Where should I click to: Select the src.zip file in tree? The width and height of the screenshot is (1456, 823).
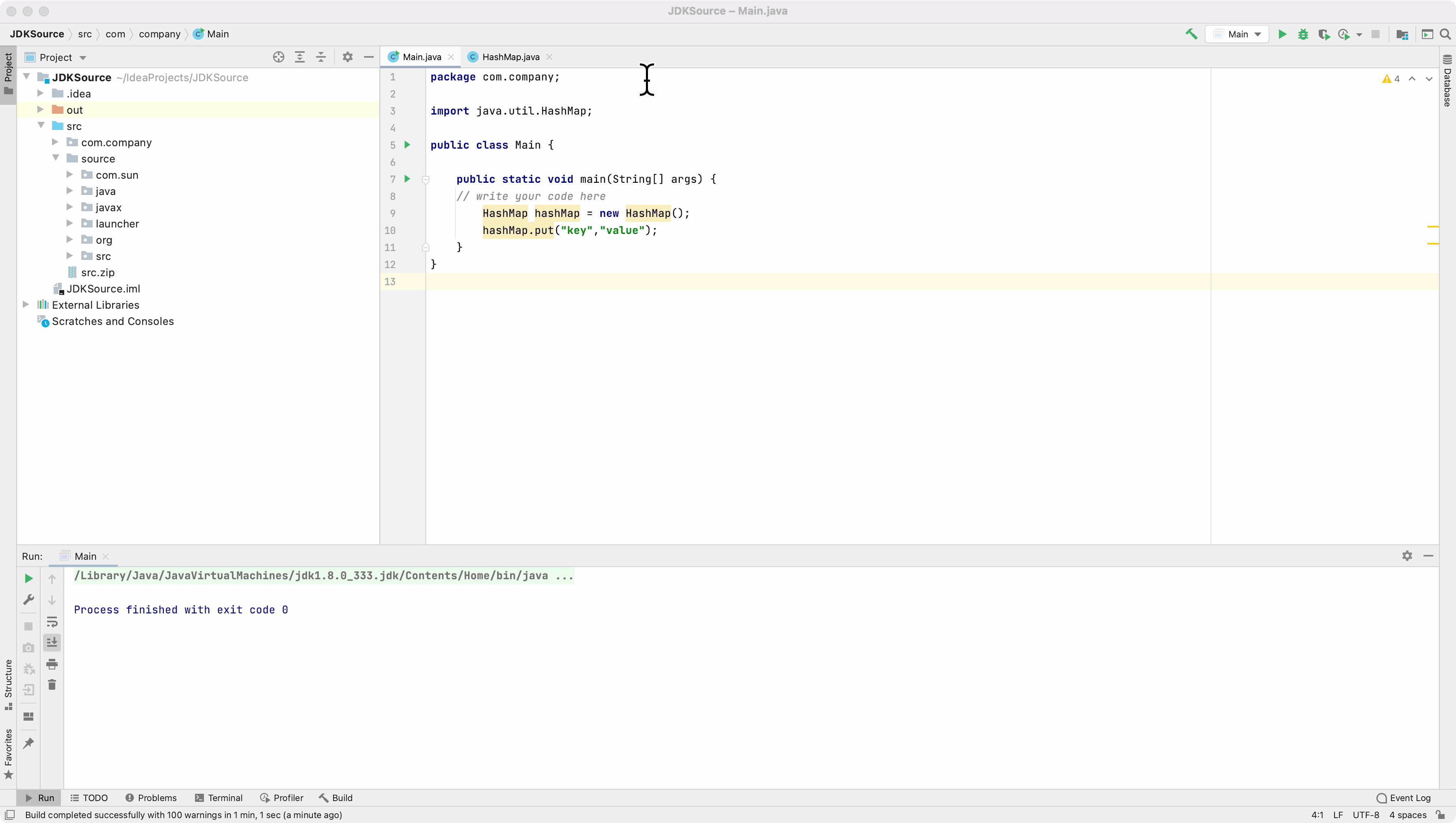97,273
